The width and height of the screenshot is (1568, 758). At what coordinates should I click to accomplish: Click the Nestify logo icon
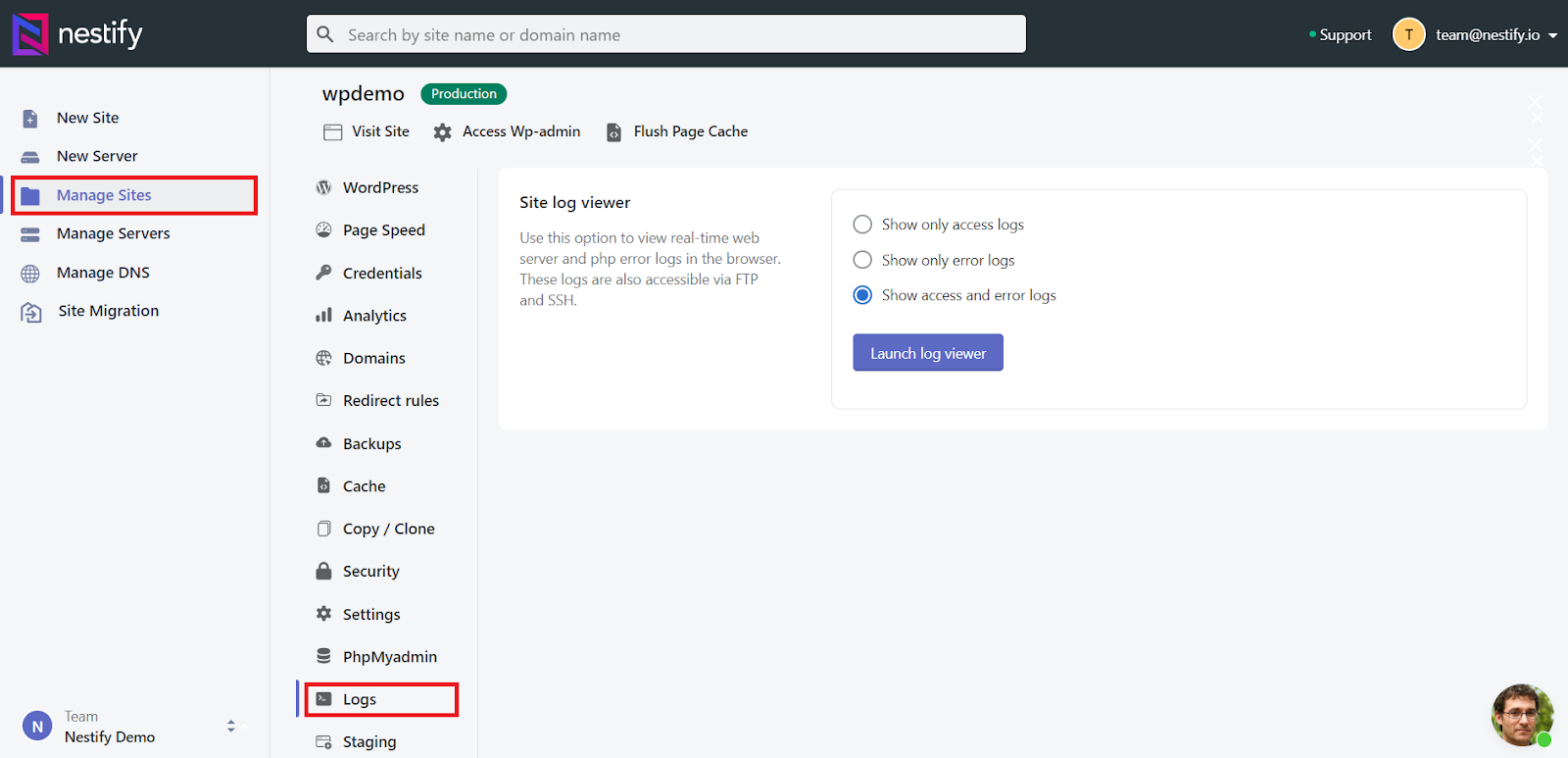click(29, 33)
